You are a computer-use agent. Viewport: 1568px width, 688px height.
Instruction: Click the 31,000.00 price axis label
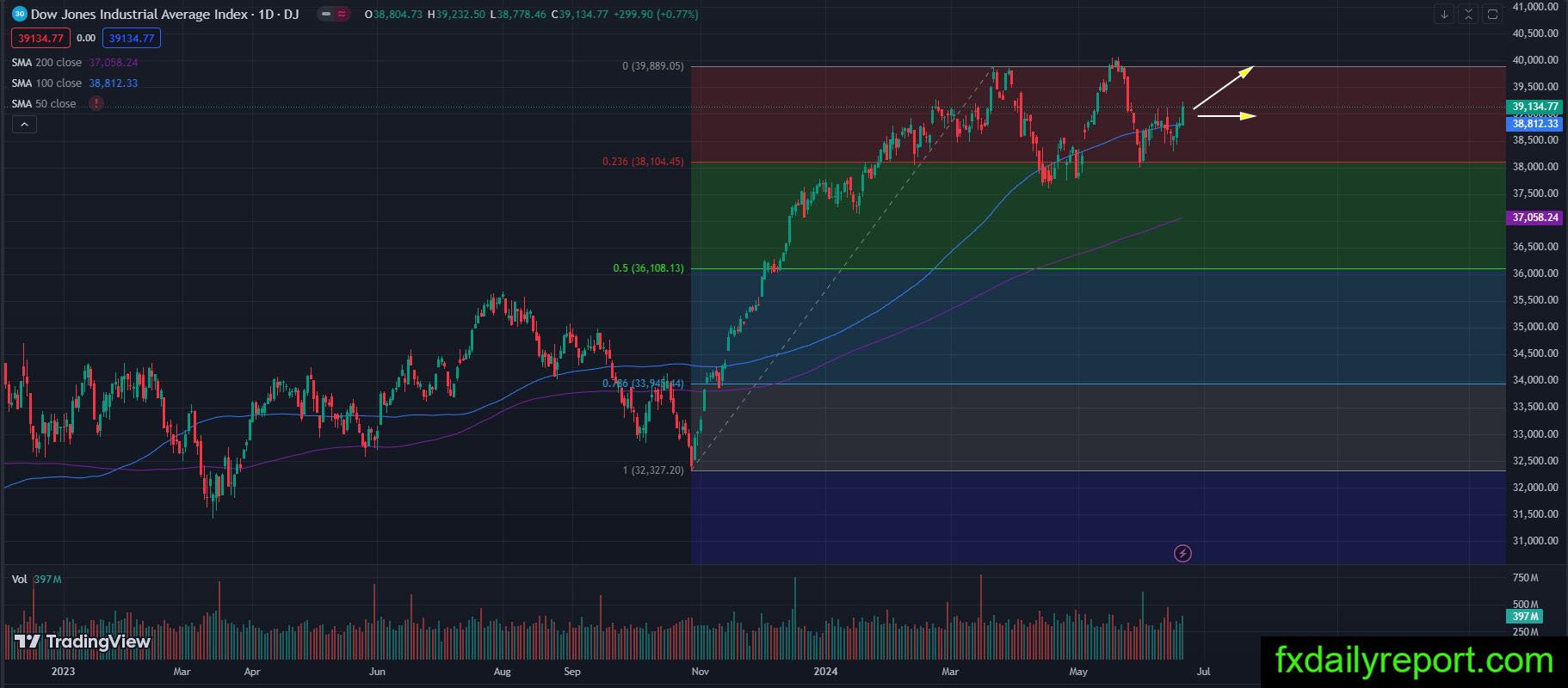pyautogui.click(x=1535, y=541)
